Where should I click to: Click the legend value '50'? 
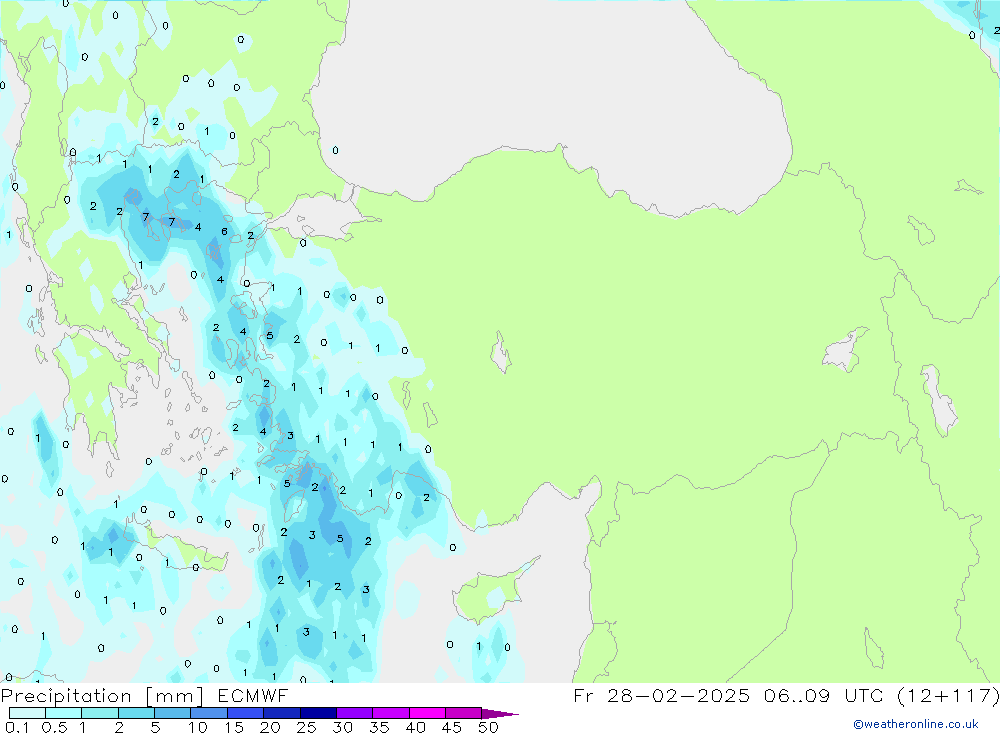pos(488,727)
